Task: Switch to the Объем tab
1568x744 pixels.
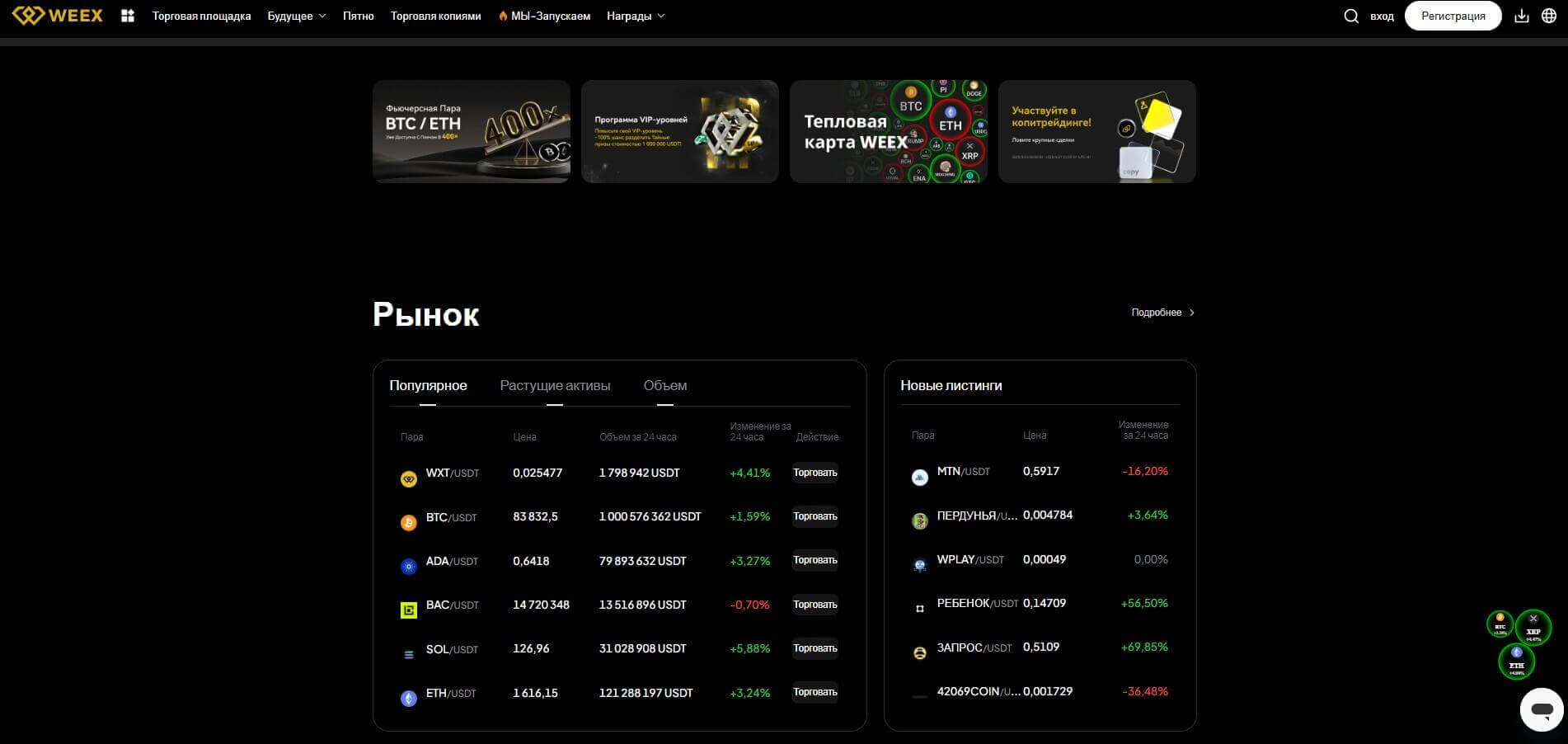Action: click(x=664, y=386)
